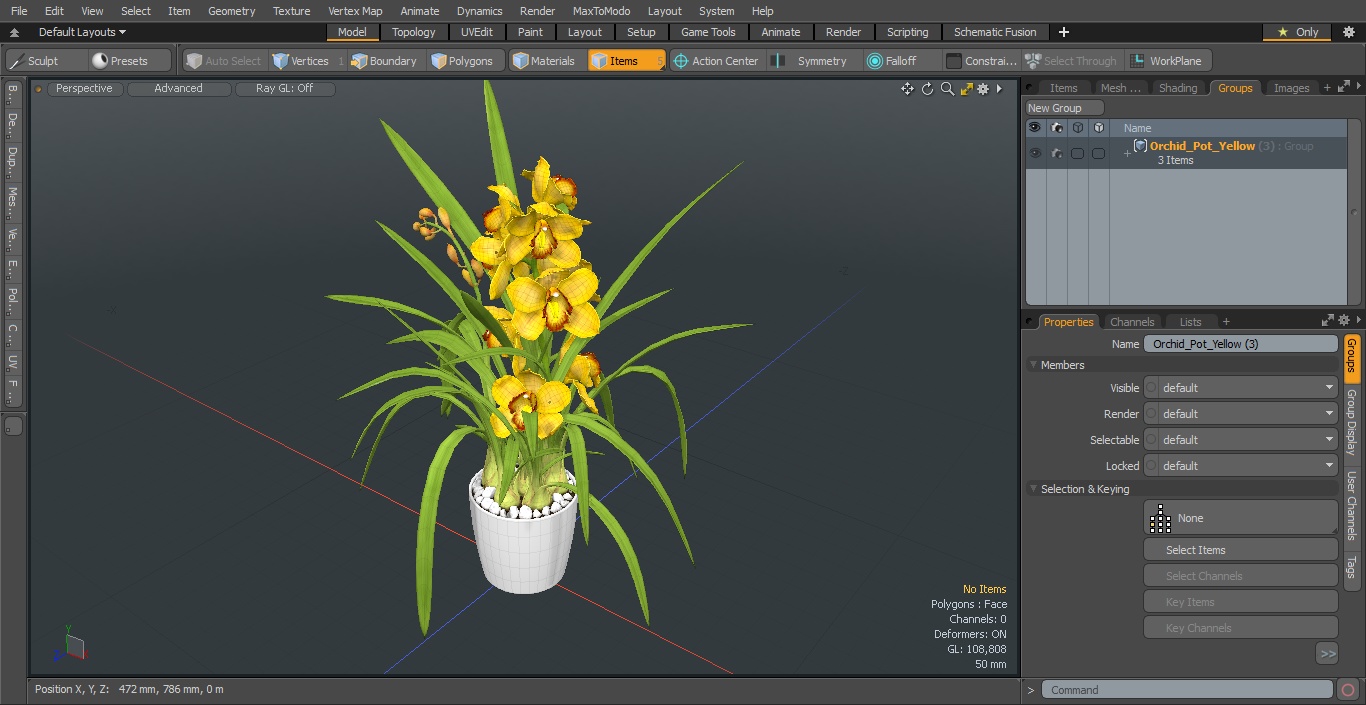This screenshot has height=705, width=1366.
Task: Open the Perspective view type dropdown
Action: tap(84, 89)
